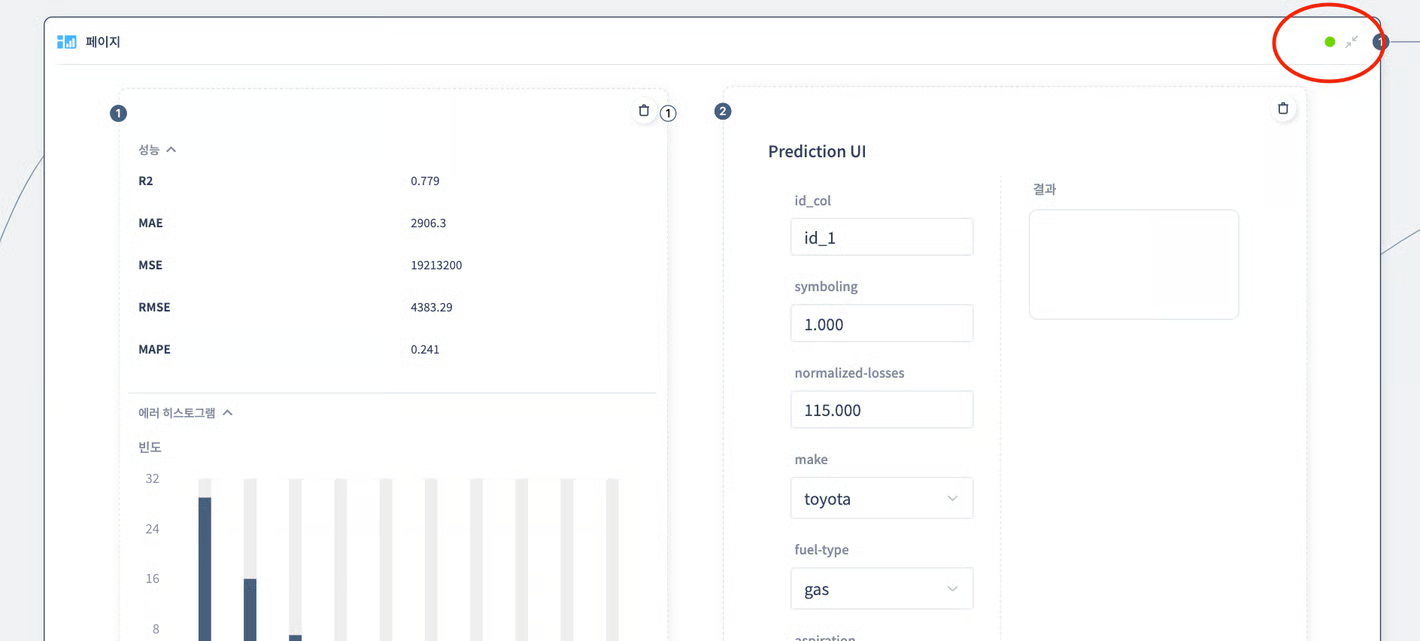Open the make dropdown showing toyota
The image size is (1420, 641).
click(x=881, y=498)
